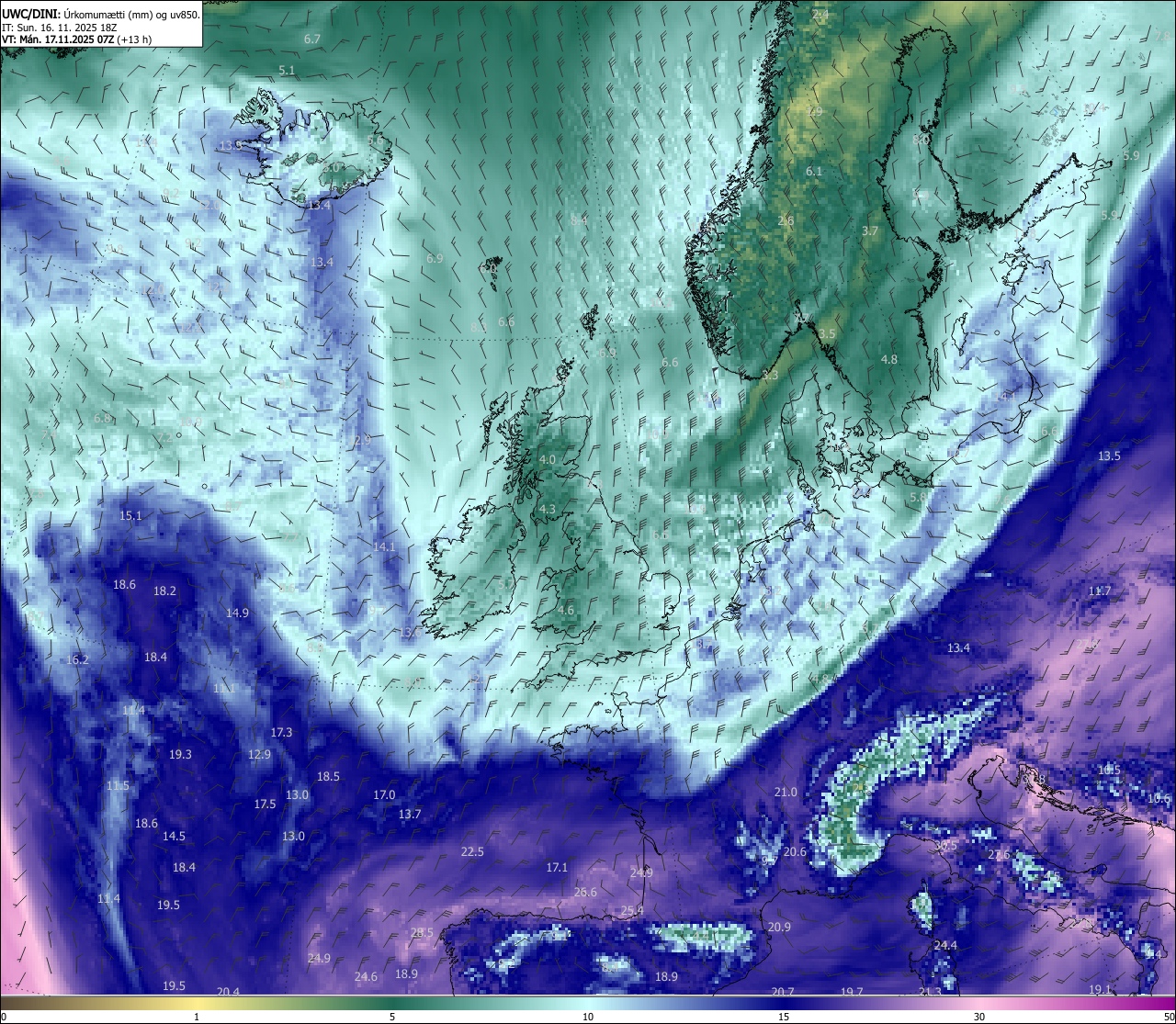Viewport: 1176px width, 1024px height.
Task: Click the 18.5 value label
Action: (328, 777)
